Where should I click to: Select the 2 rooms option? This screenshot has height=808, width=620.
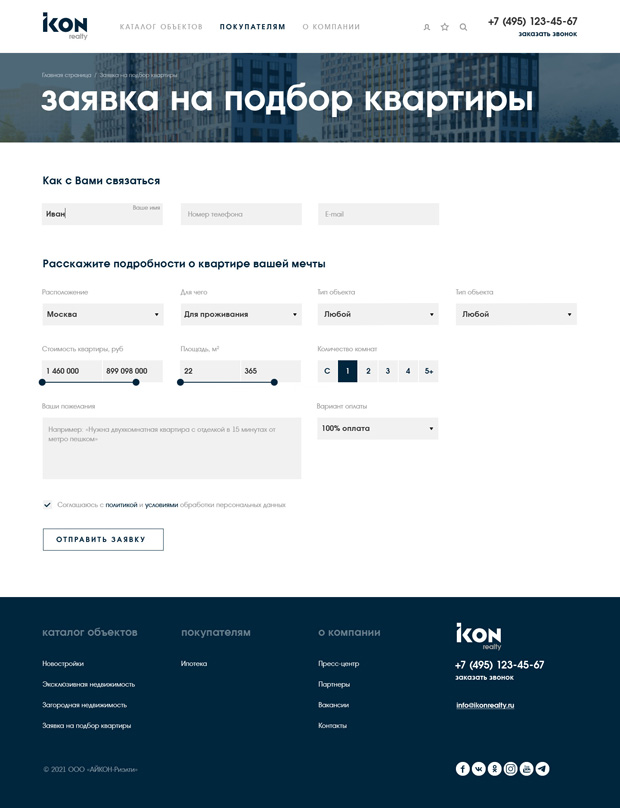(x=368, y=371)
